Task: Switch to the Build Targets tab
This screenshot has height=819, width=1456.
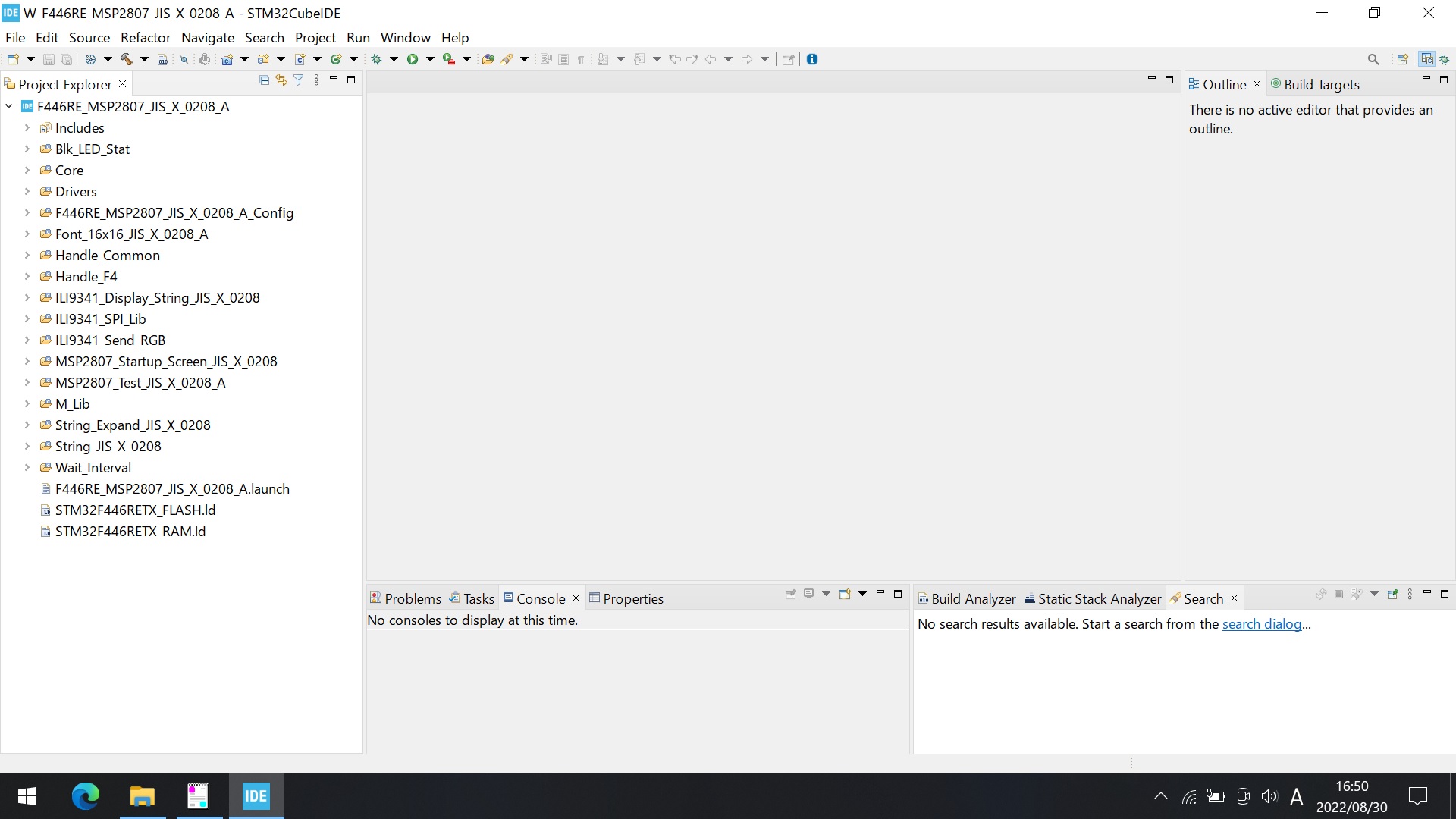Action: (x=1315, y=84)
